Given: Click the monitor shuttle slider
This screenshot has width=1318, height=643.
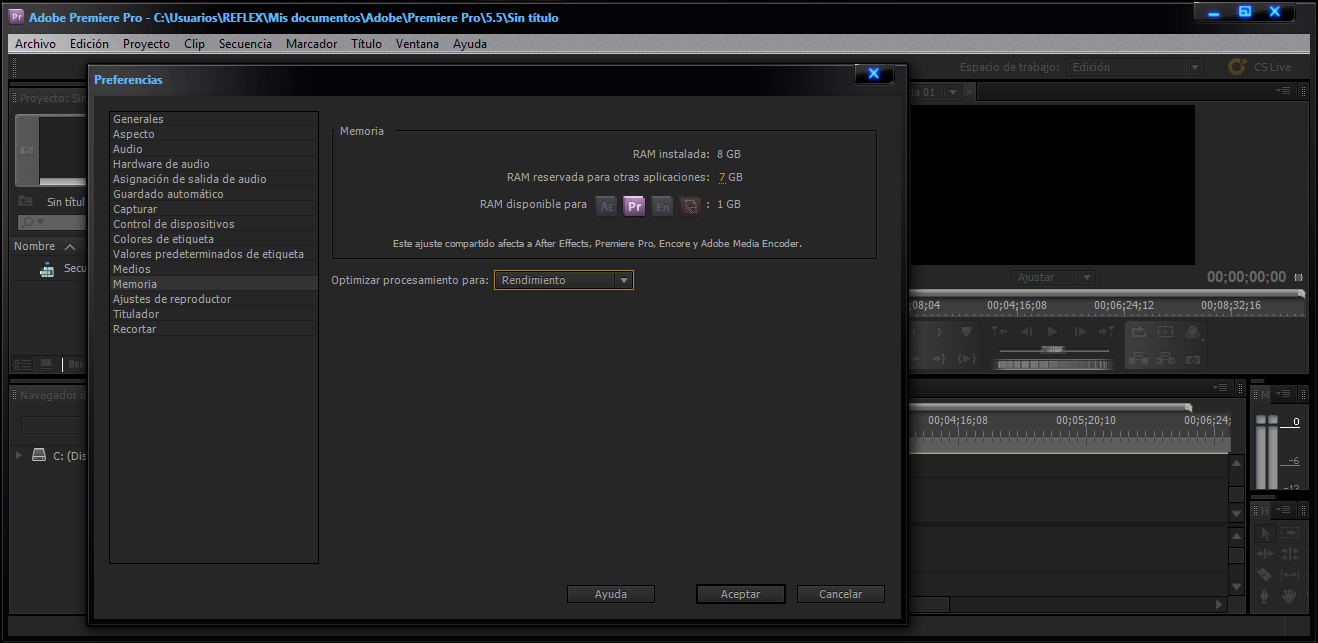Looking at the screenshot, I should point(1053,350).
